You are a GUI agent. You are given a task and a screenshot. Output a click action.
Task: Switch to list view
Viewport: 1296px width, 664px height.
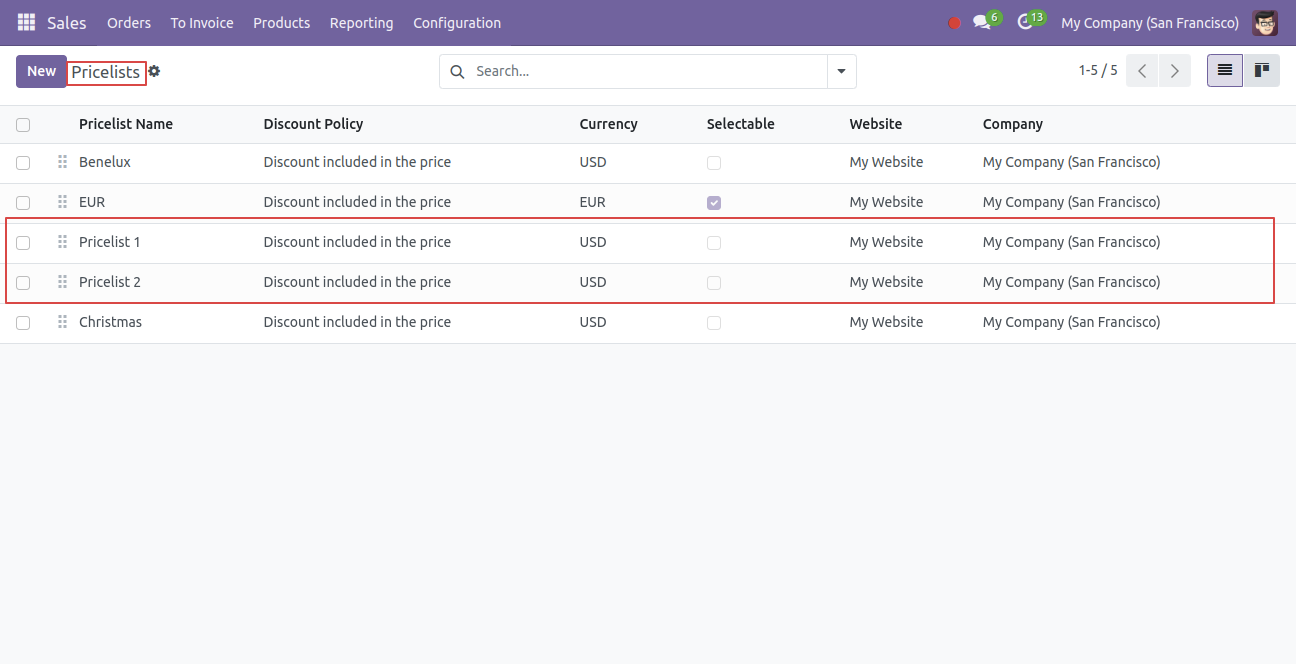click(1225, 71)
